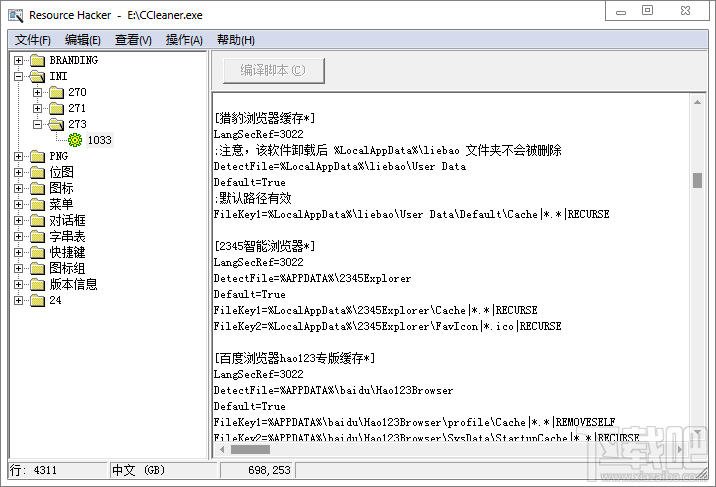The width and height of the screenshot is (716, 487).
Task: Expand the 快捷键 node
Action: pos(18,252)
